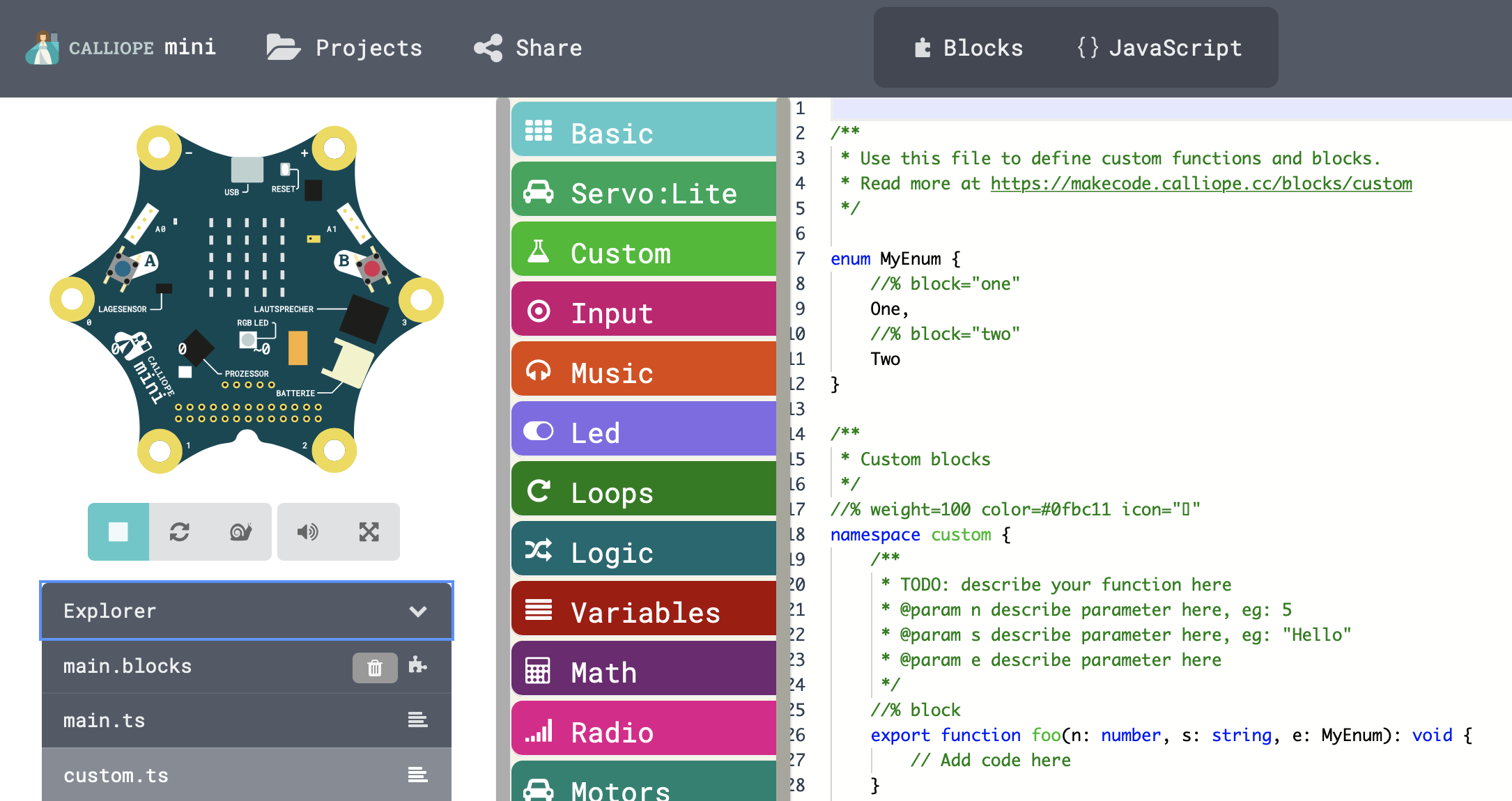Click the Radio signal bars icon
This screenshot has width=1512, height=801.
click(x=539, y=730)
